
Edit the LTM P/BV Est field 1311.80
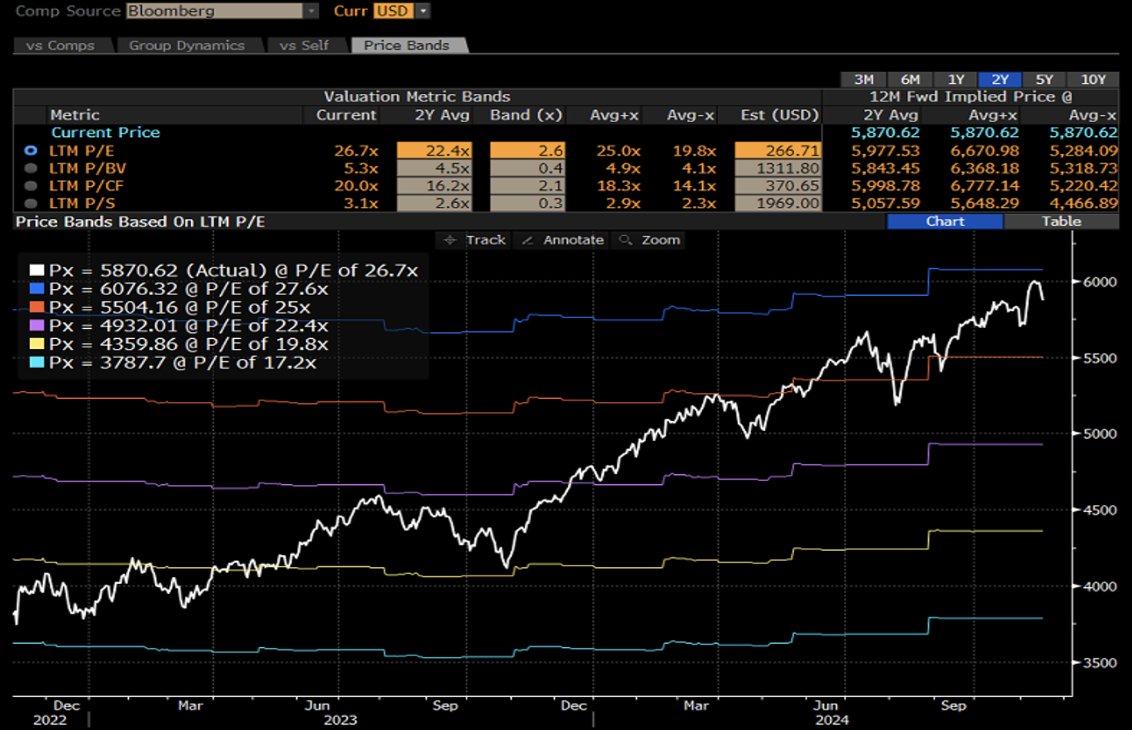tap(778, 168)
